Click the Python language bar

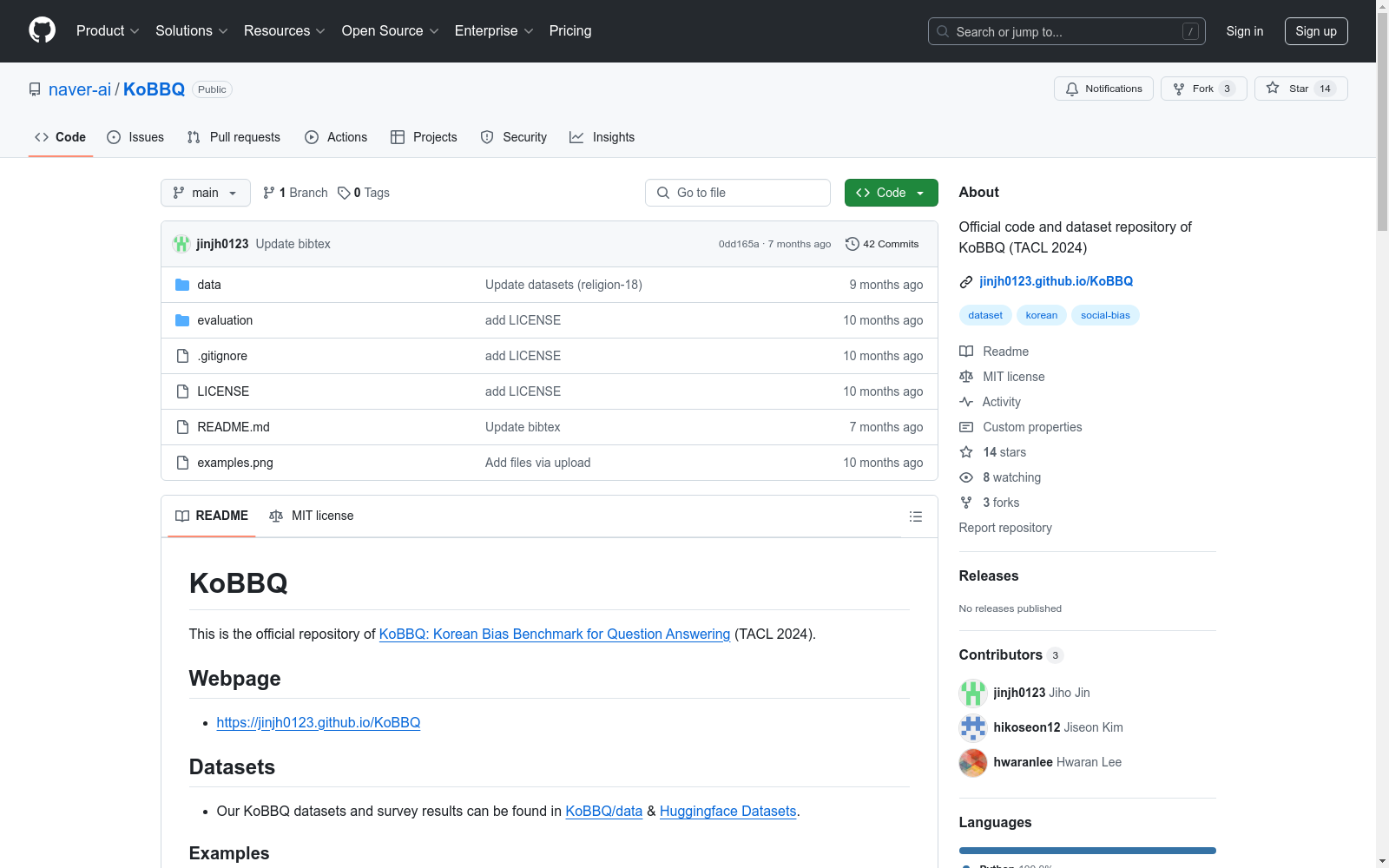(1087, 851)
